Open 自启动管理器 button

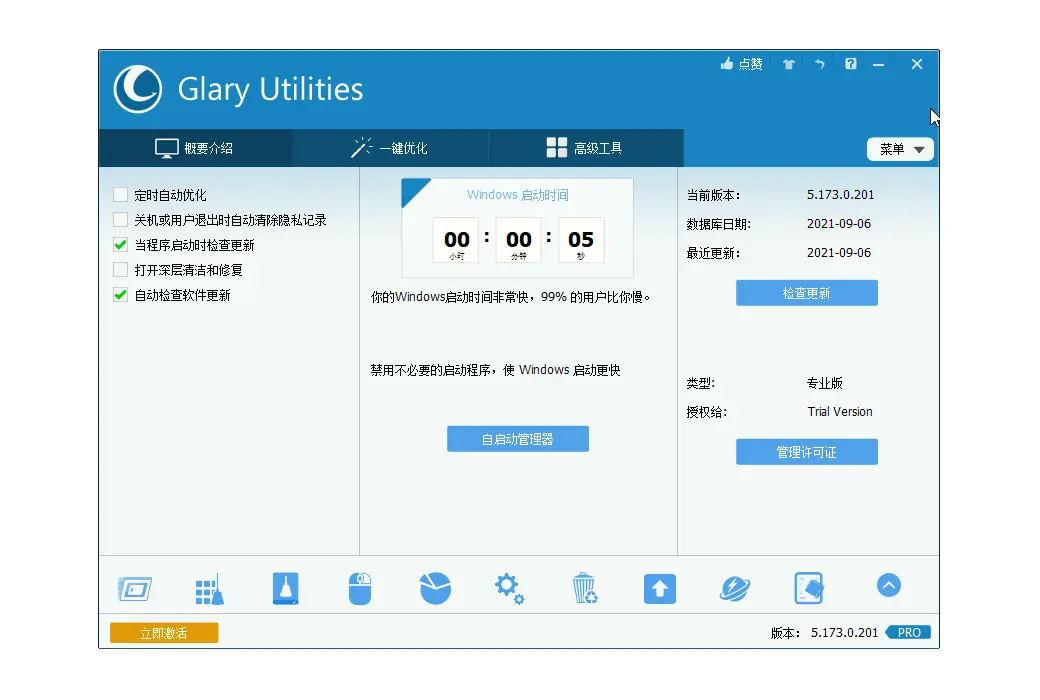[x=517, y=439]
